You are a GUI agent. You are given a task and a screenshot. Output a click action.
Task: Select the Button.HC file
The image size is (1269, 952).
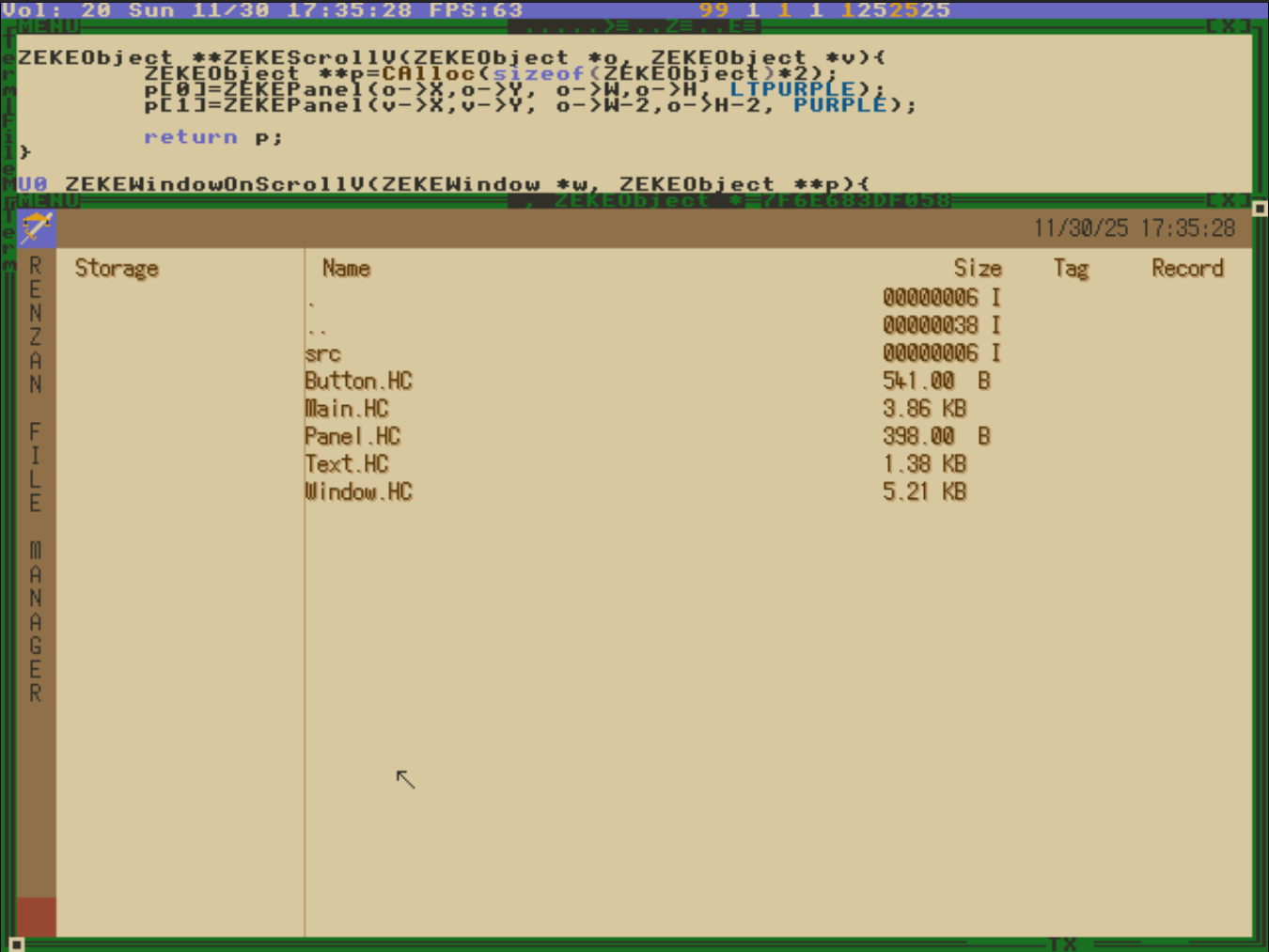pos(358,382)
